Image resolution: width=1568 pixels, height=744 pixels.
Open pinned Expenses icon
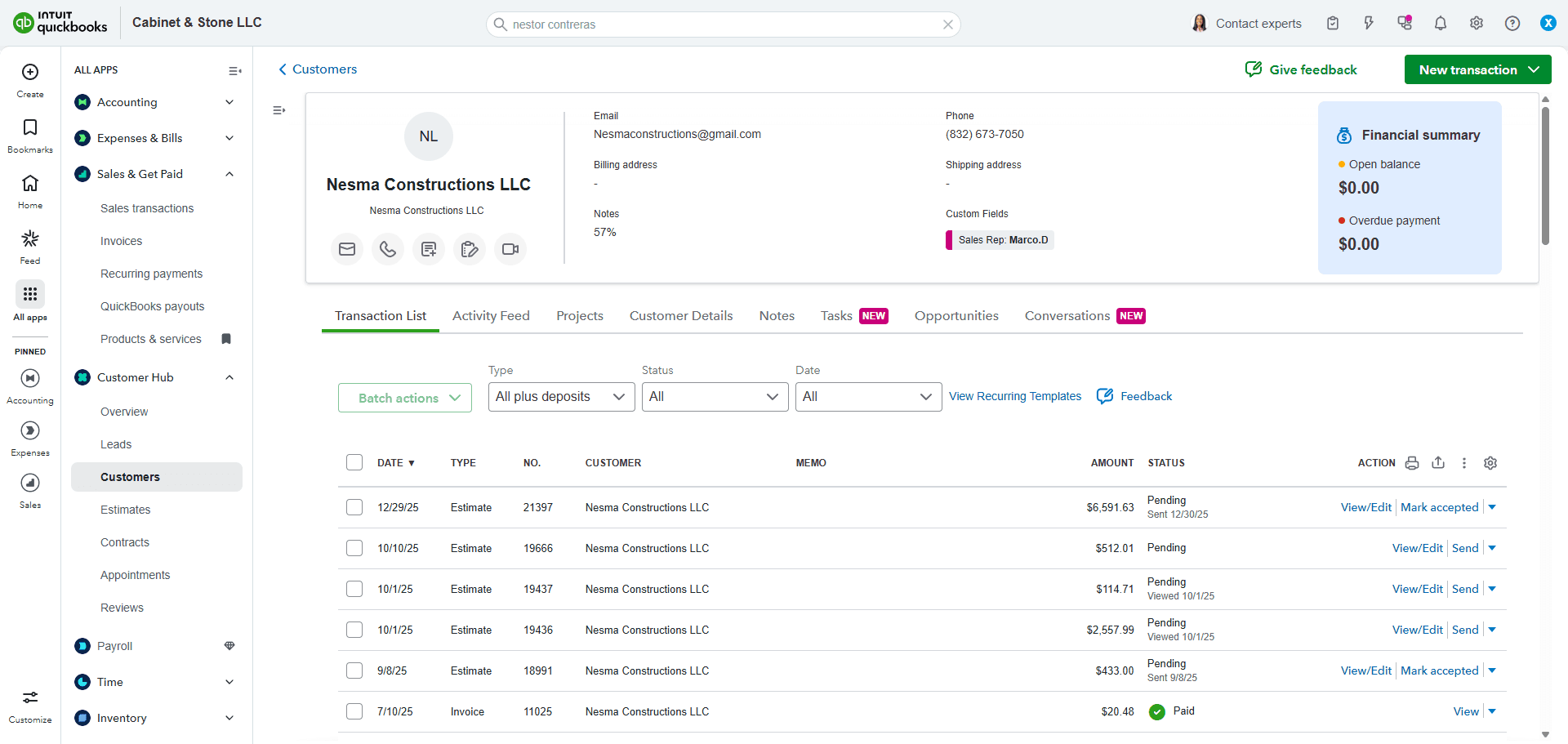[30, 430]
